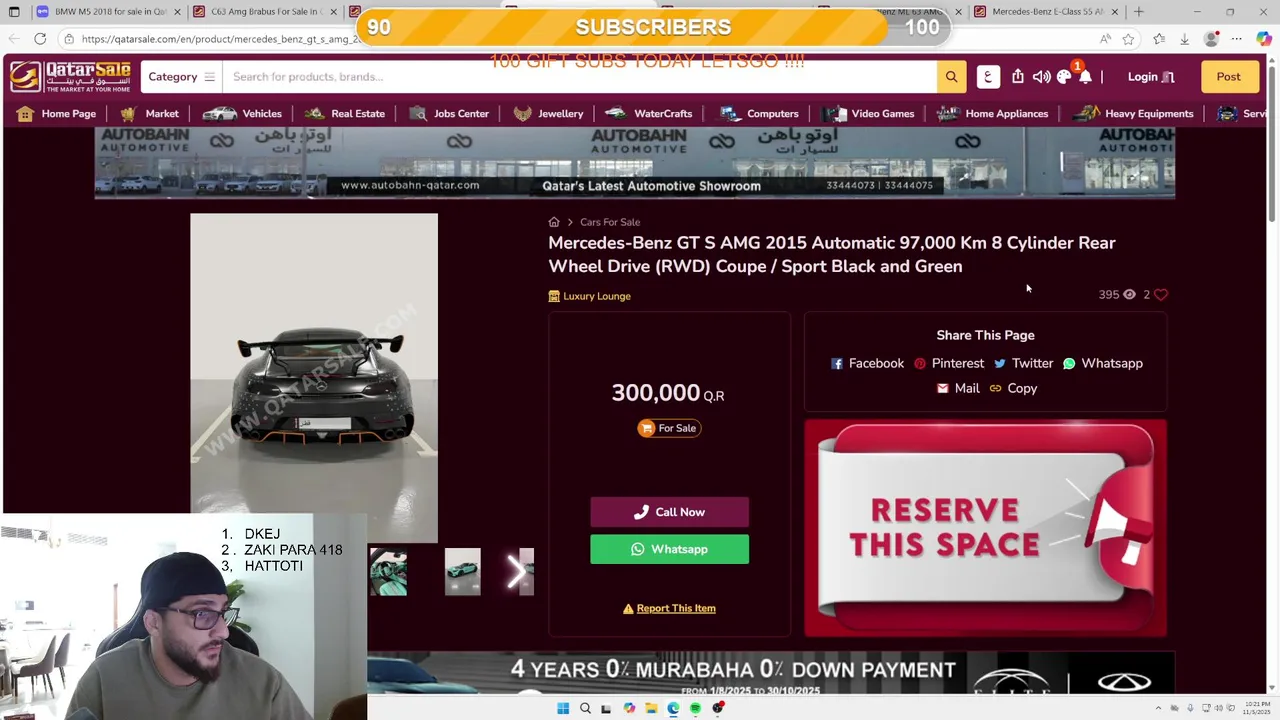Click the main Mercedes rear photo

pyautogui.click(x=314, y=378)
